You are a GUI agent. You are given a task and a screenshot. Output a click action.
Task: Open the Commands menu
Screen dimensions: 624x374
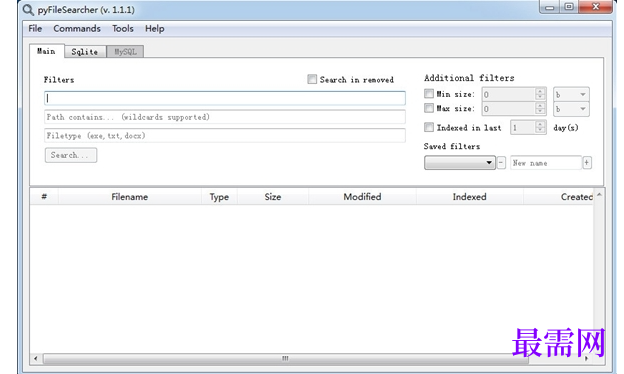pos(77,29)
